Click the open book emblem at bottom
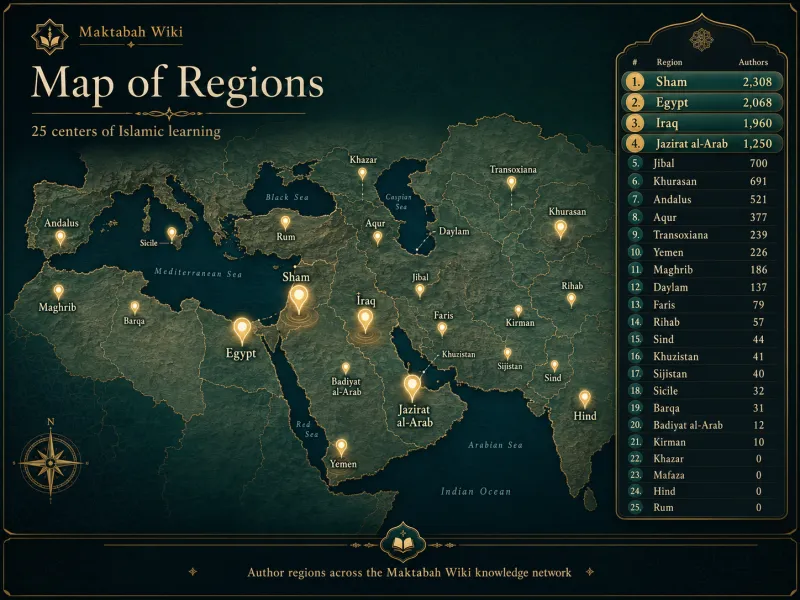Screen dimensions: 800x600 point(403,544)
